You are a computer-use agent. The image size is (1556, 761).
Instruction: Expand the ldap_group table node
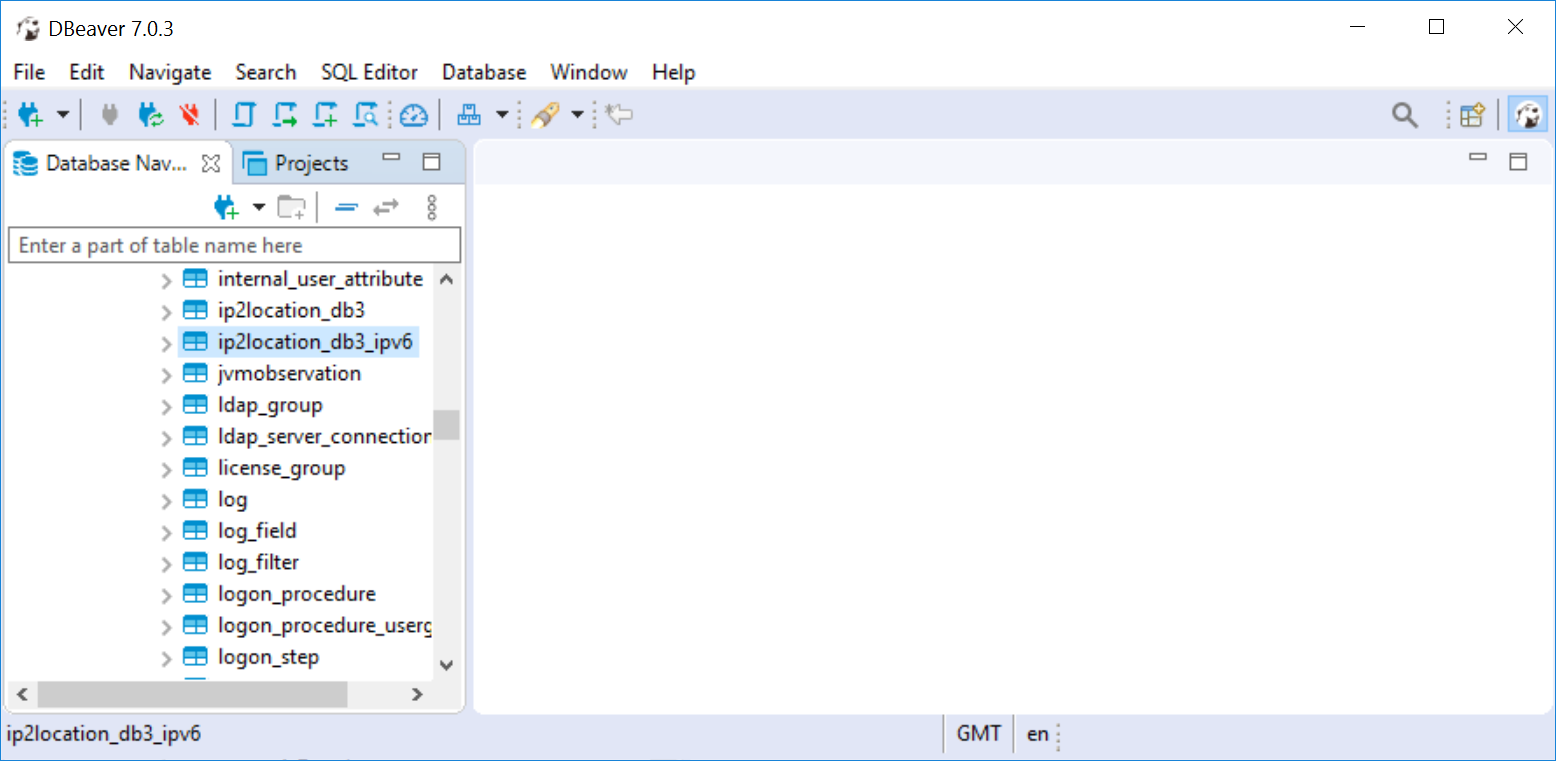pyautogui.click(x=167, y=406)
